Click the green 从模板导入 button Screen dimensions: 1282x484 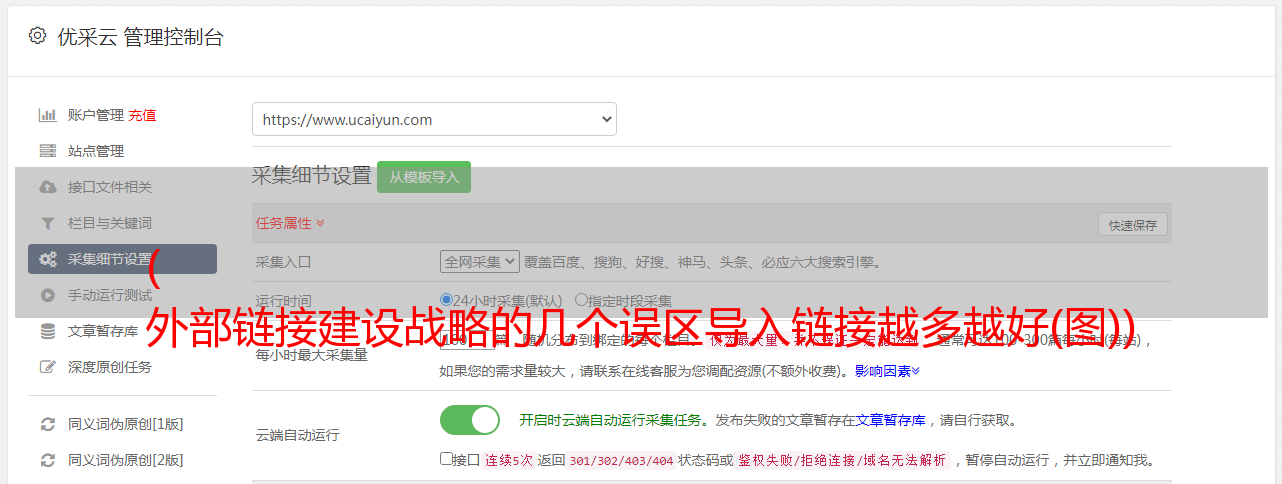424,177
